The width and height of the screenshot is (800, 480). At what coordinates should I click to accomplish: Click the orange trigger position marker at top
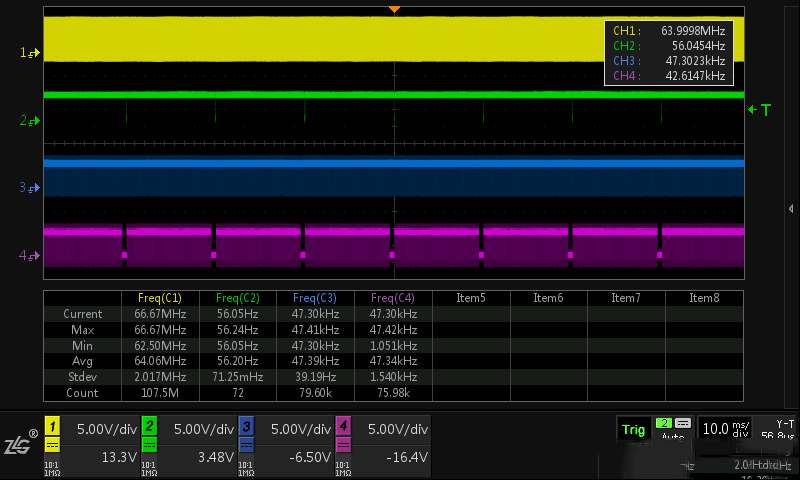point(394,10)
